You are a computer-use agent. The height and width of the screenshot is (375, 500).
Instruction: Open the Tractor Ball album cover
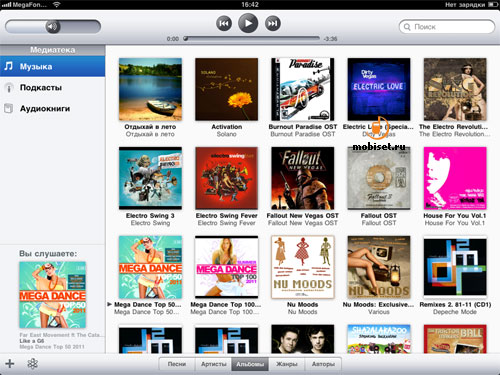click(x=455, y=339)
